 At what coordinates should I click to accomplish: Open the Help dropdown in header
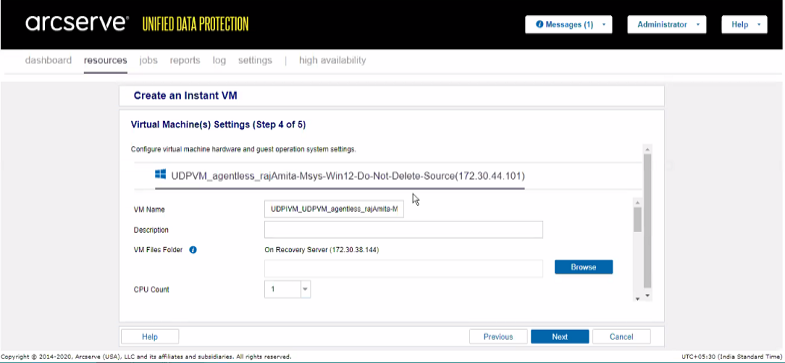point(744,25)
